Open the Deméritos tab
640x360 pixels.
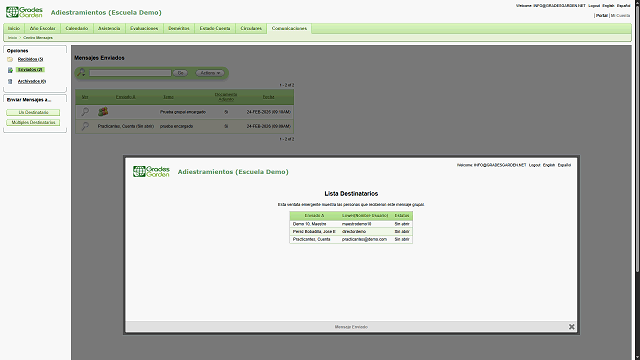point(179,29)
